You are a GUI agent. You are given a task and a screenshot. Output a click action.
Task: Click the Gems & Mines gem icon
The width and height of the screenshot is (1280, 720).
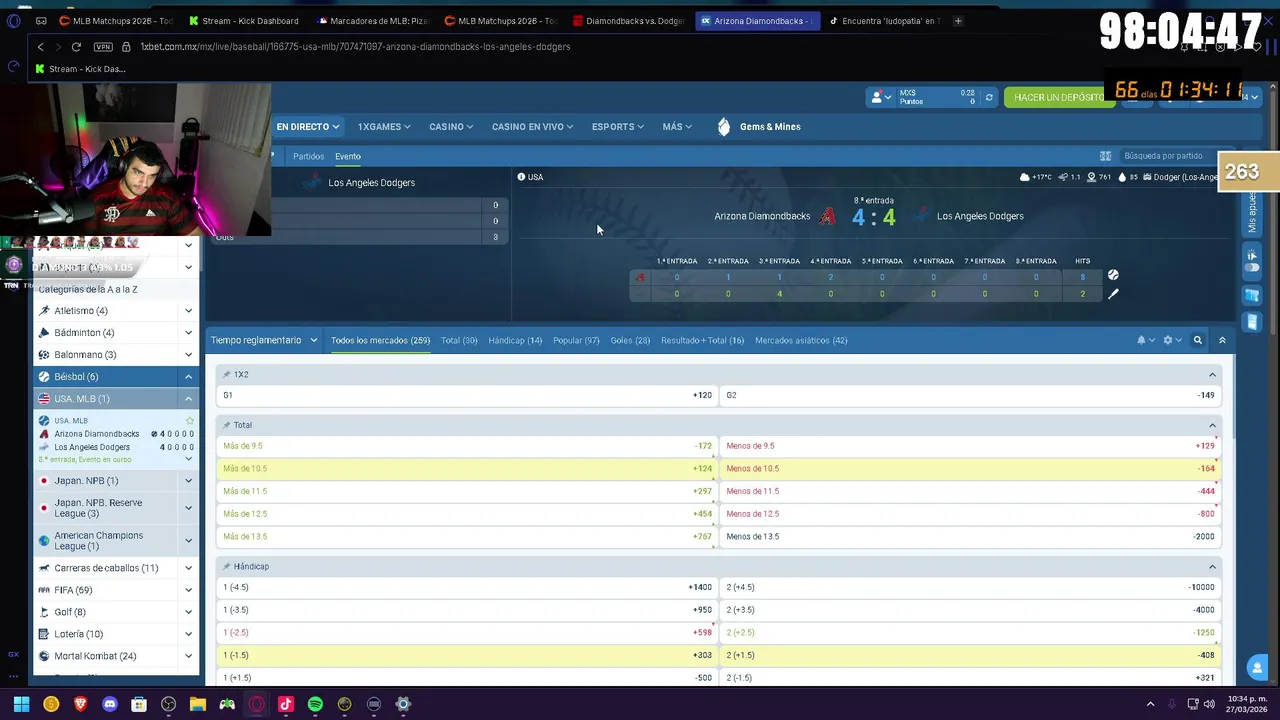tap(724, 127)
